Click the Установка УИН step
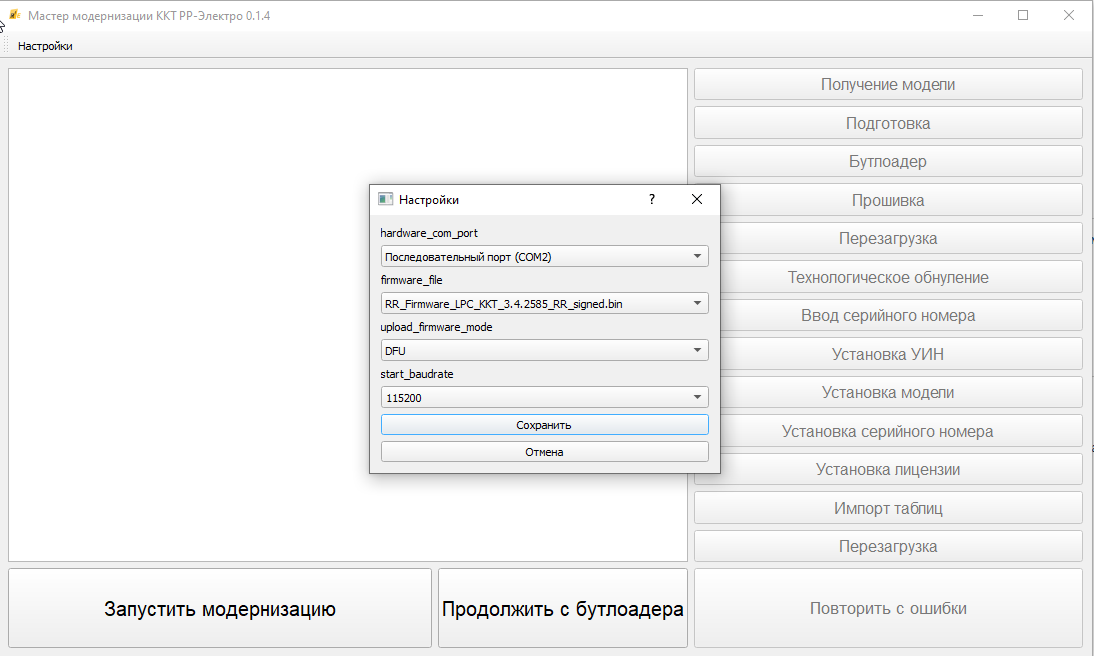 (888, 354)
